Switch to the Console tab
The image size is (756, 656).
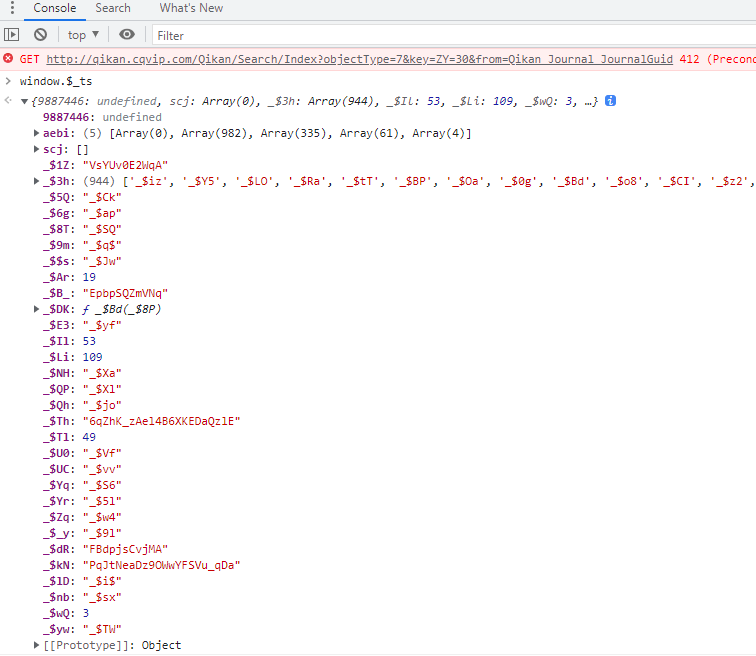[54, 8]
